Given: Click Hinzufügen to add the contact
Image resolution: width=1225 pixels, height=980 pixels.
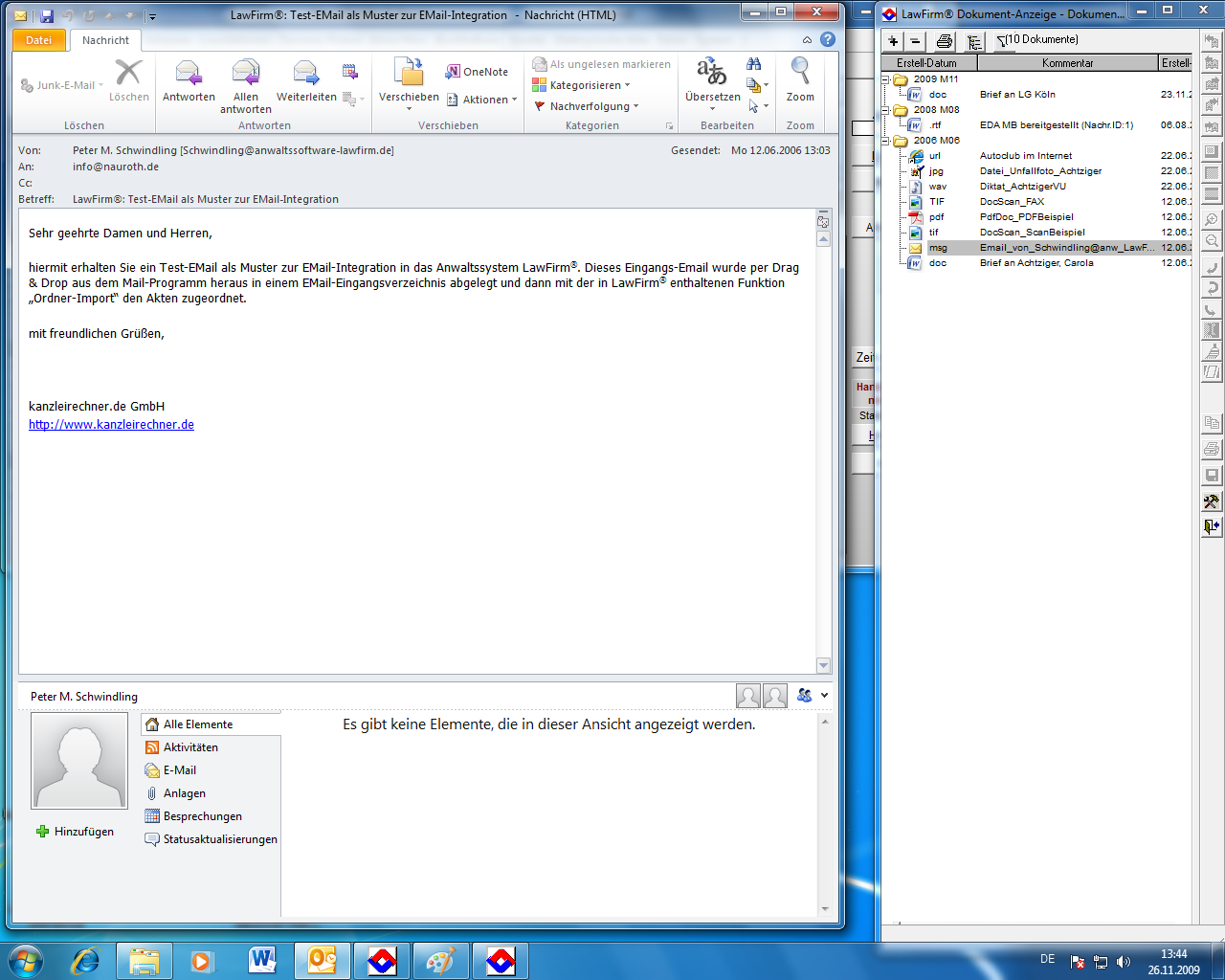Looking at the screenshot, I should [x=75, y=832].
